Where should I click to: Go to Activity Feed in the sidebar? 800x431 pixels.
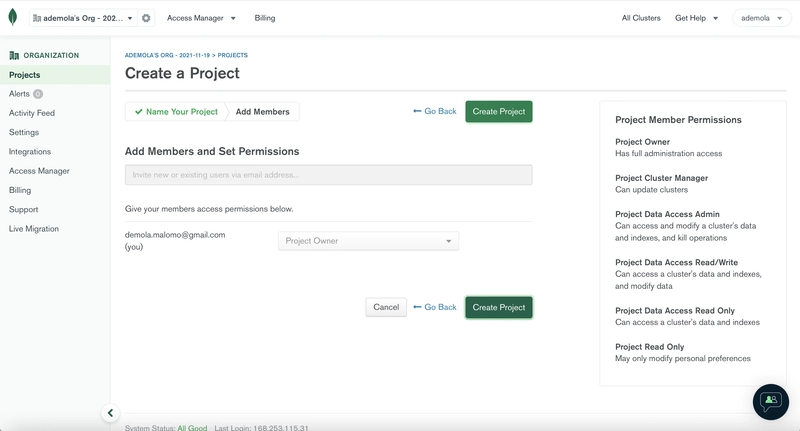pyautogui.click(x=32, y=113)
